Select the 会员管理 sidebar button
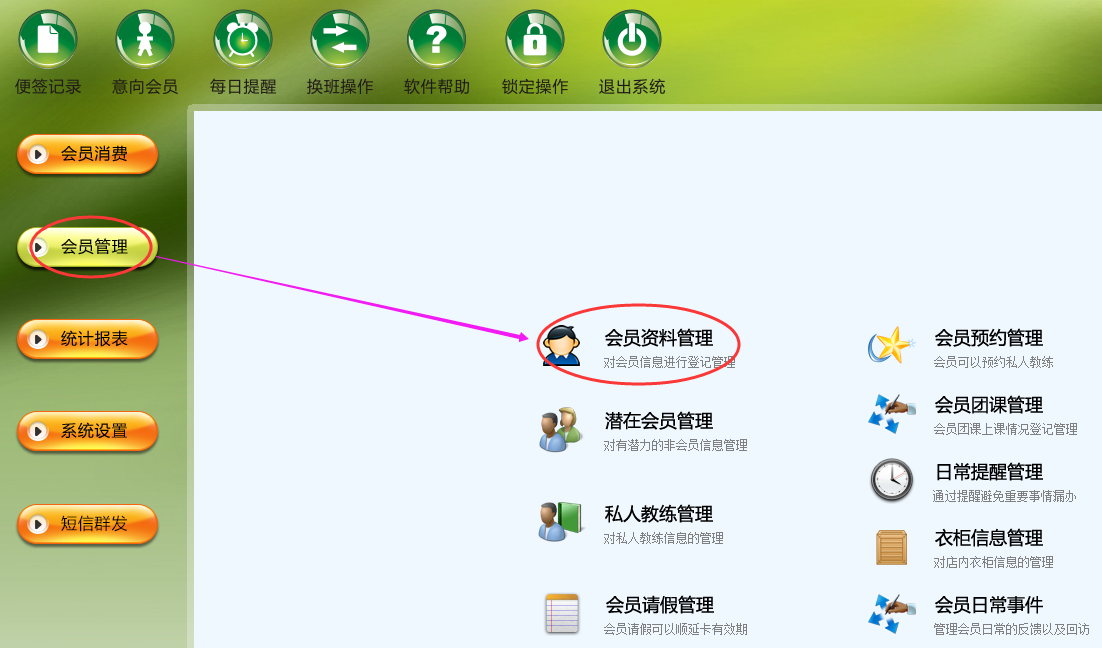 click(87, 247)
